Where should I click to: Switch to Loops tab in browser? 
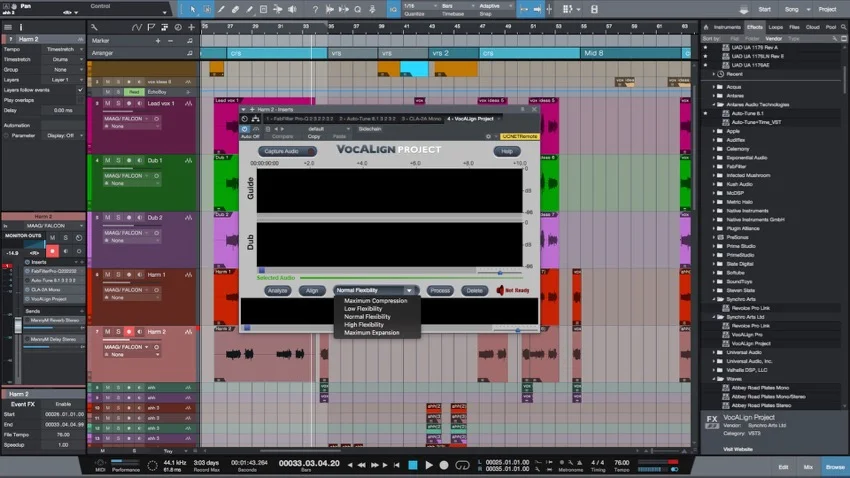[x=776, y=27]
